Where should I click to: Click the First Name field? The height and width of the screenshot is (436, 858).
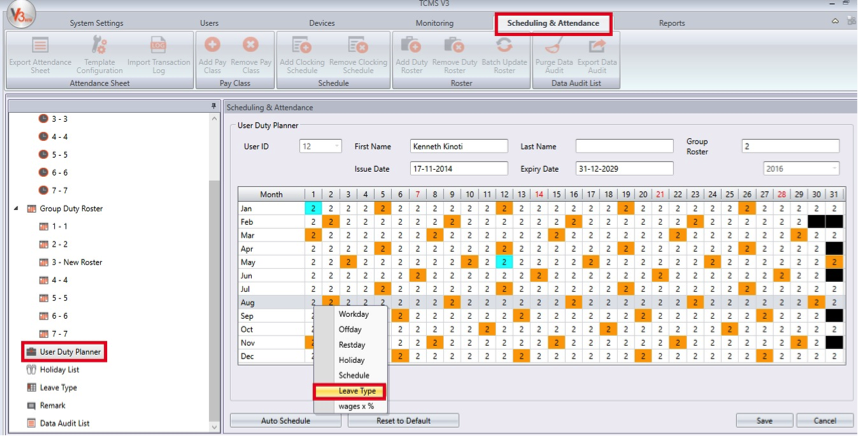point(459,147)
